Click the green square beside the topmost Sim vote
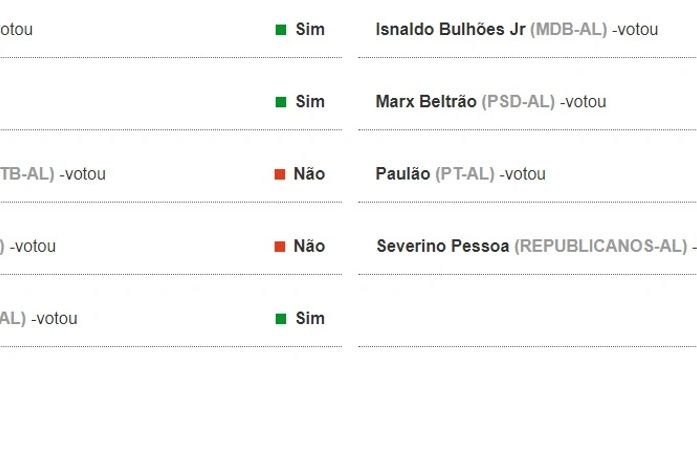 click(281, 30)
